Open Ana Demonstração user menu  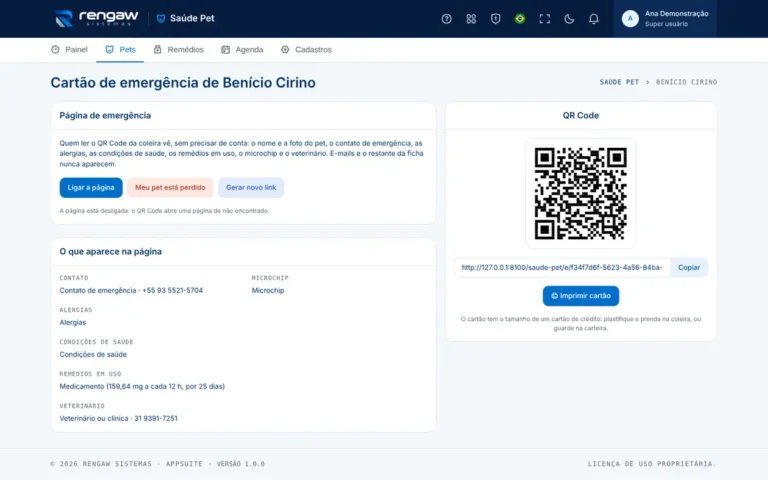[665, 19]
